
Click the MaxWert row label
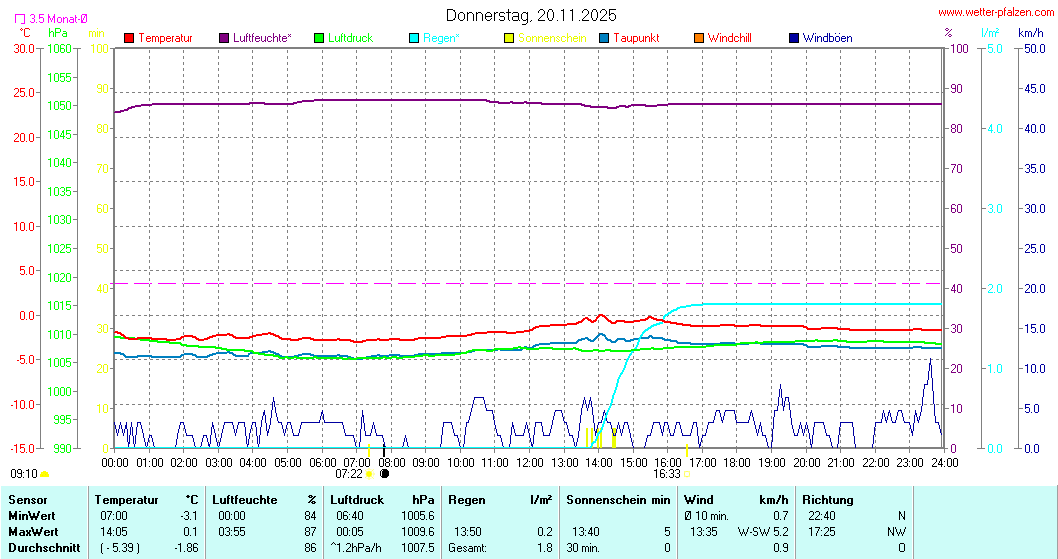(30, 531)
